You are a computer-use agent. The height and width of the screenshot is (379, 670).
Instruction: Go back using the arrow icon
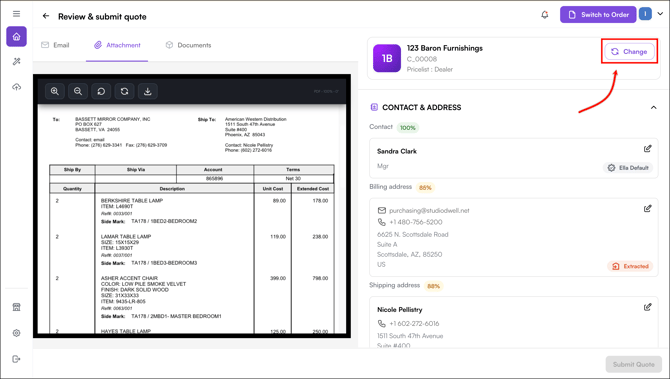click(x=46, y=16)
